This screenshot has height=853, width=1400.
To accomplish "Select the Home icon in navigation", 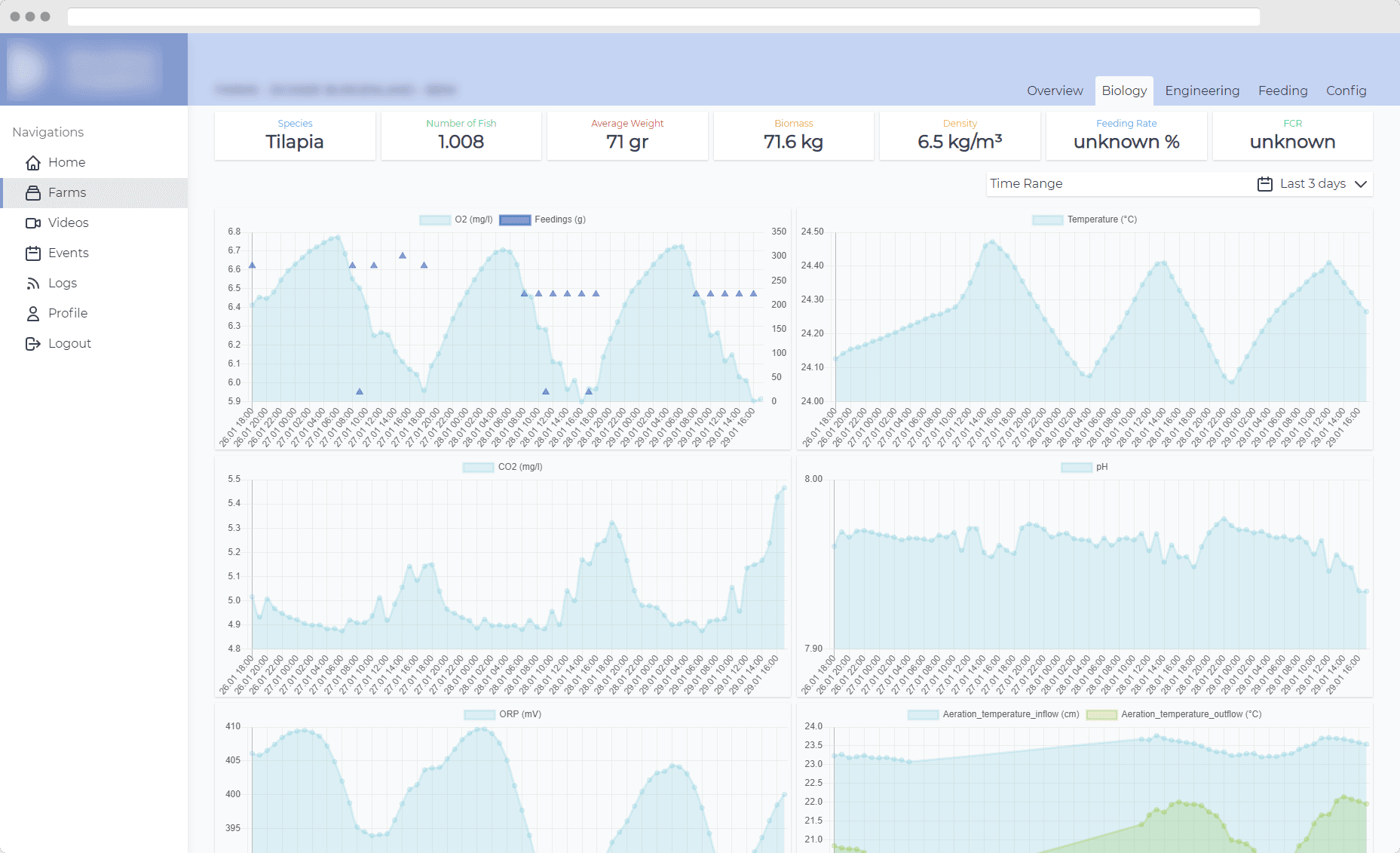I will (33, 162).
